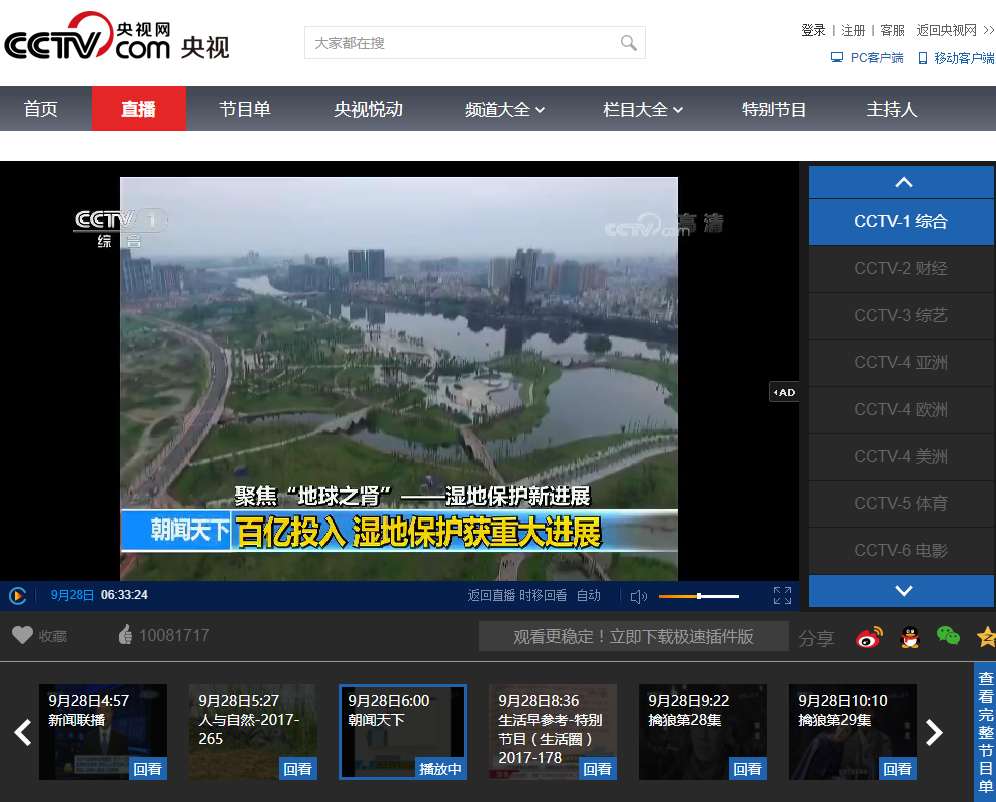Share via the WeChat icon

coord(947,636)
